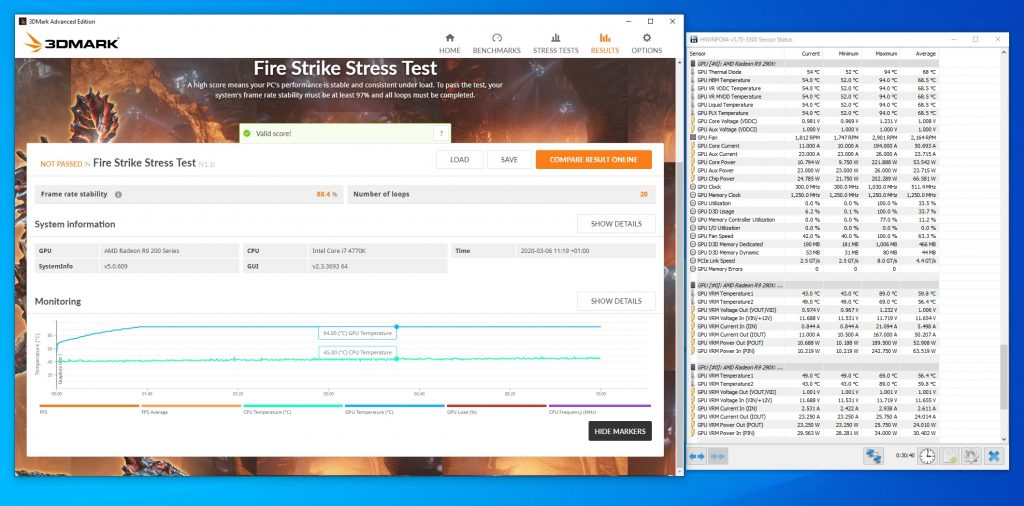Collapse the GPU VRM group containing VRM Voltage Out 0.974 V

pos(814,285)
